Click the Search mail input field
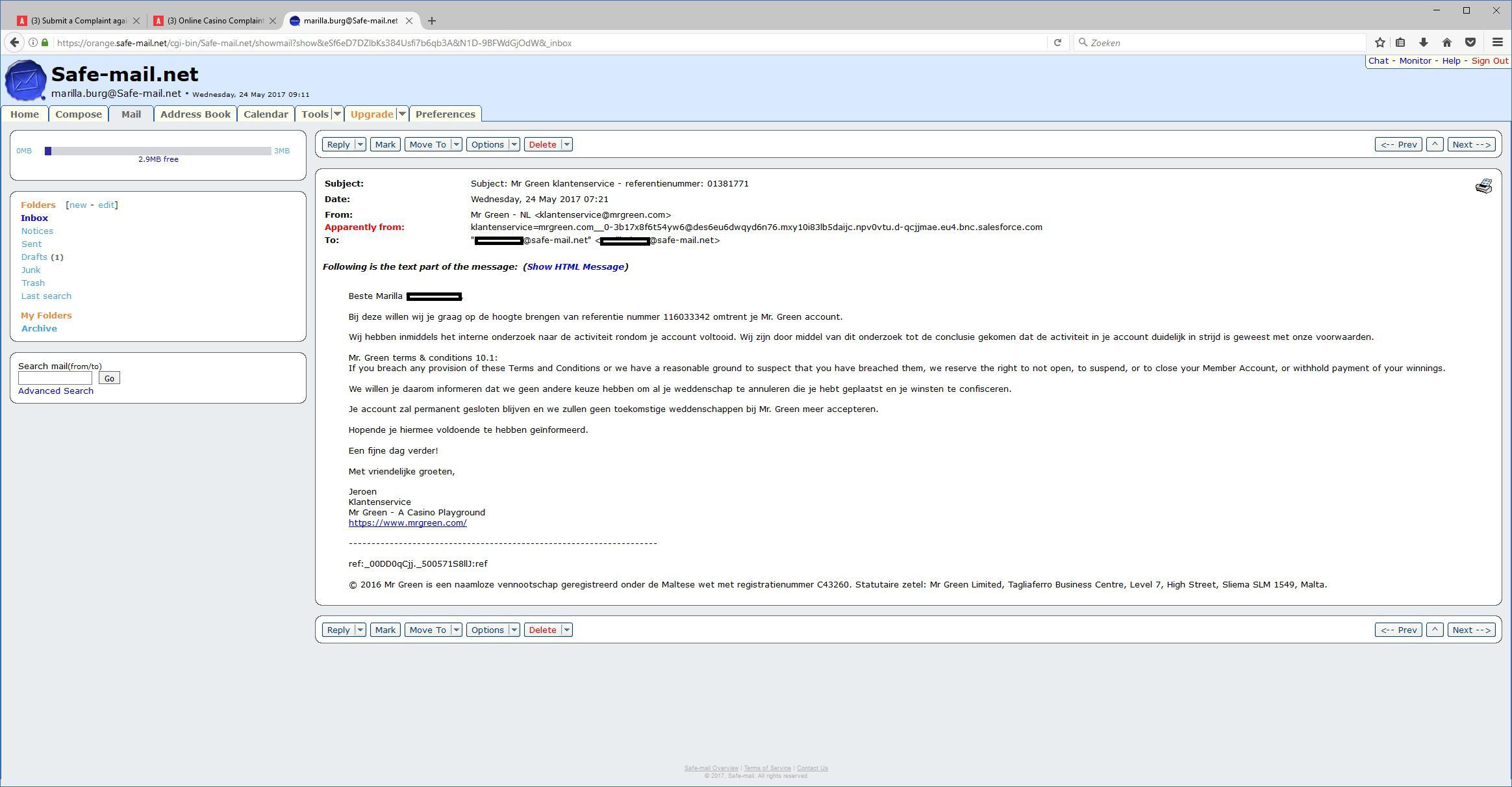Screen dimensions: 1512x787 point(55,378)
